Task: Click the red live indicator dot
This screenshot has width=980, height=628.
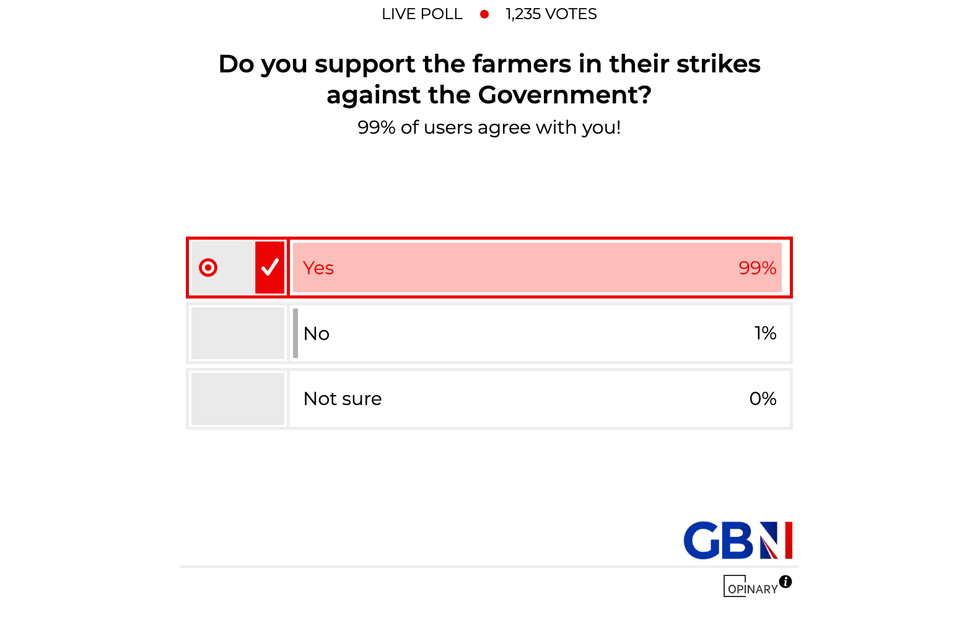Action: click(484, 14)
